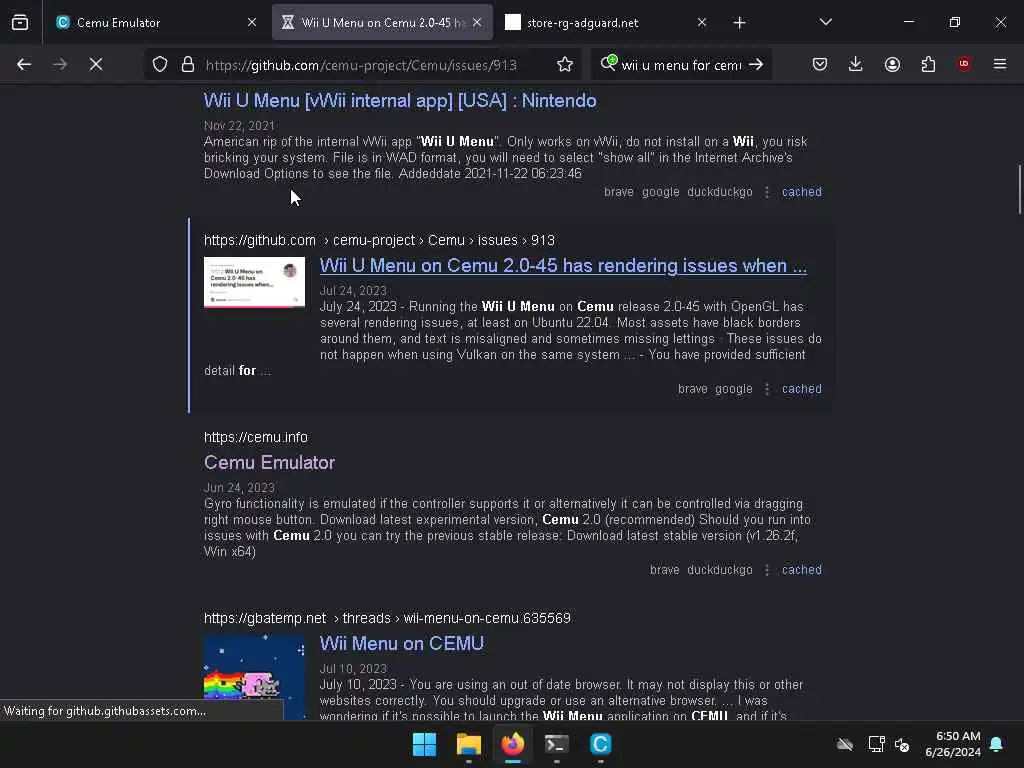Open google link under Wii U Menu vWii result
Viewport: 1024px width, 768px height.
point(660,192)
